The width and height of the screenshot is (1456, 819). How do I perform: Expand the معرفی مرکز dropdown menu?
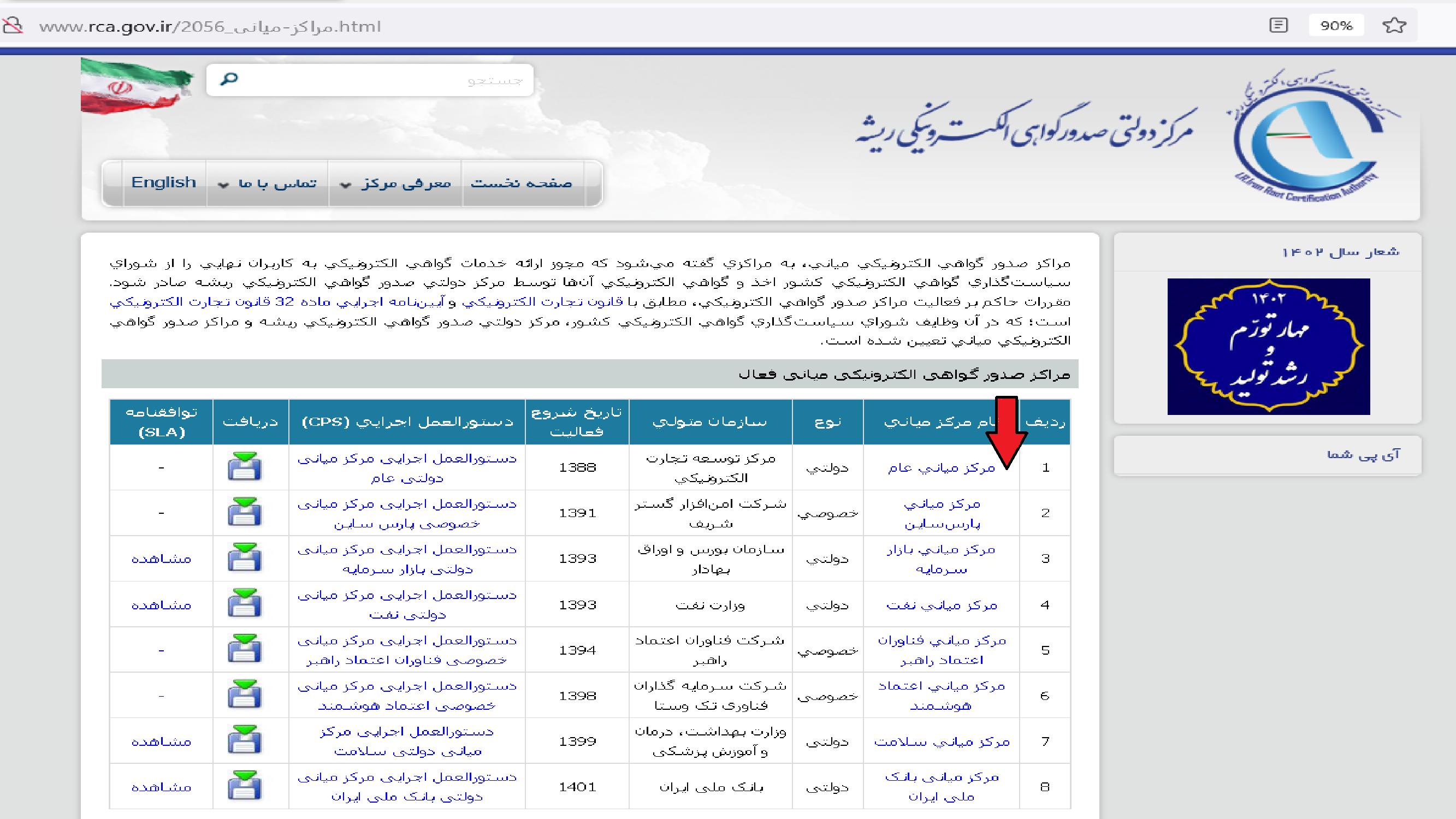pyautogui.click(x=395, y=183)
